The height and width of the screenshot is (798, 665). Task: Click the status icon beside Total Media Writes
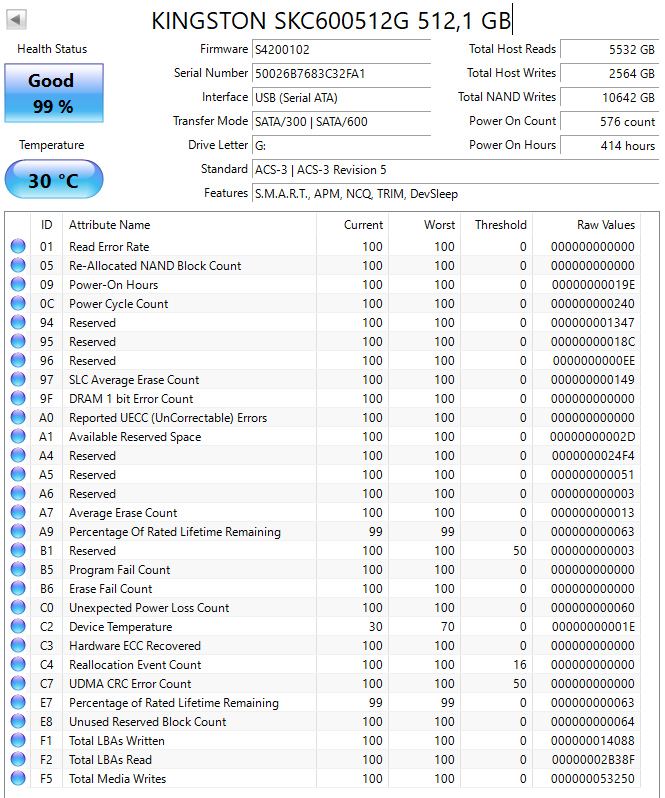[18, 779]
